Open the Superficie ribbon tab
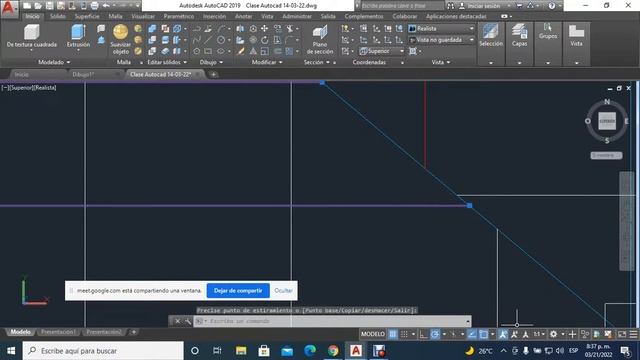This screenshot has height=360, width=640. pos(87,16)
